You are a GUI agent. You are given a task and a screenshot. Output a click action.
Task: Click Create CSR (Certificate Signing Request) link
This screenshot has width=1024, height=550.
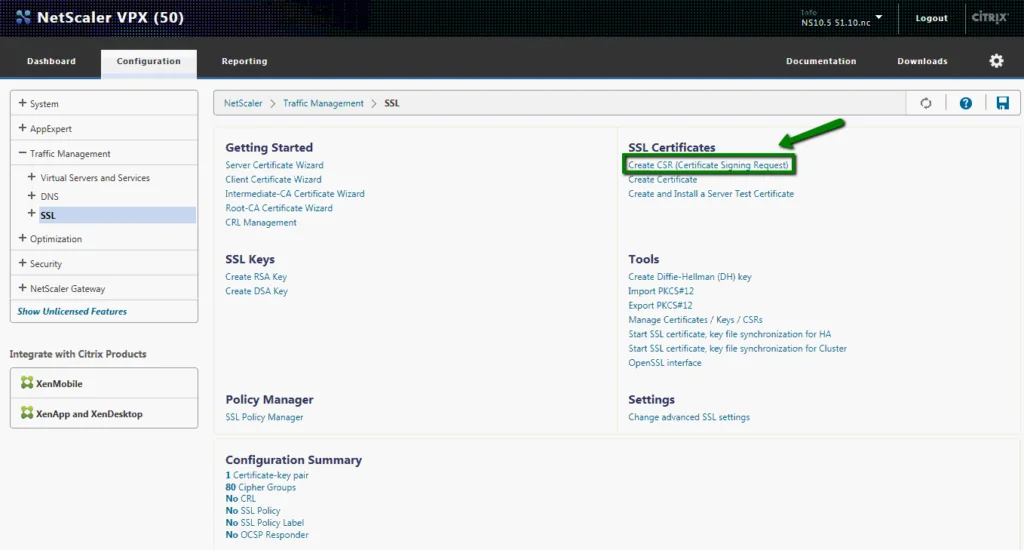coord(708,165)
